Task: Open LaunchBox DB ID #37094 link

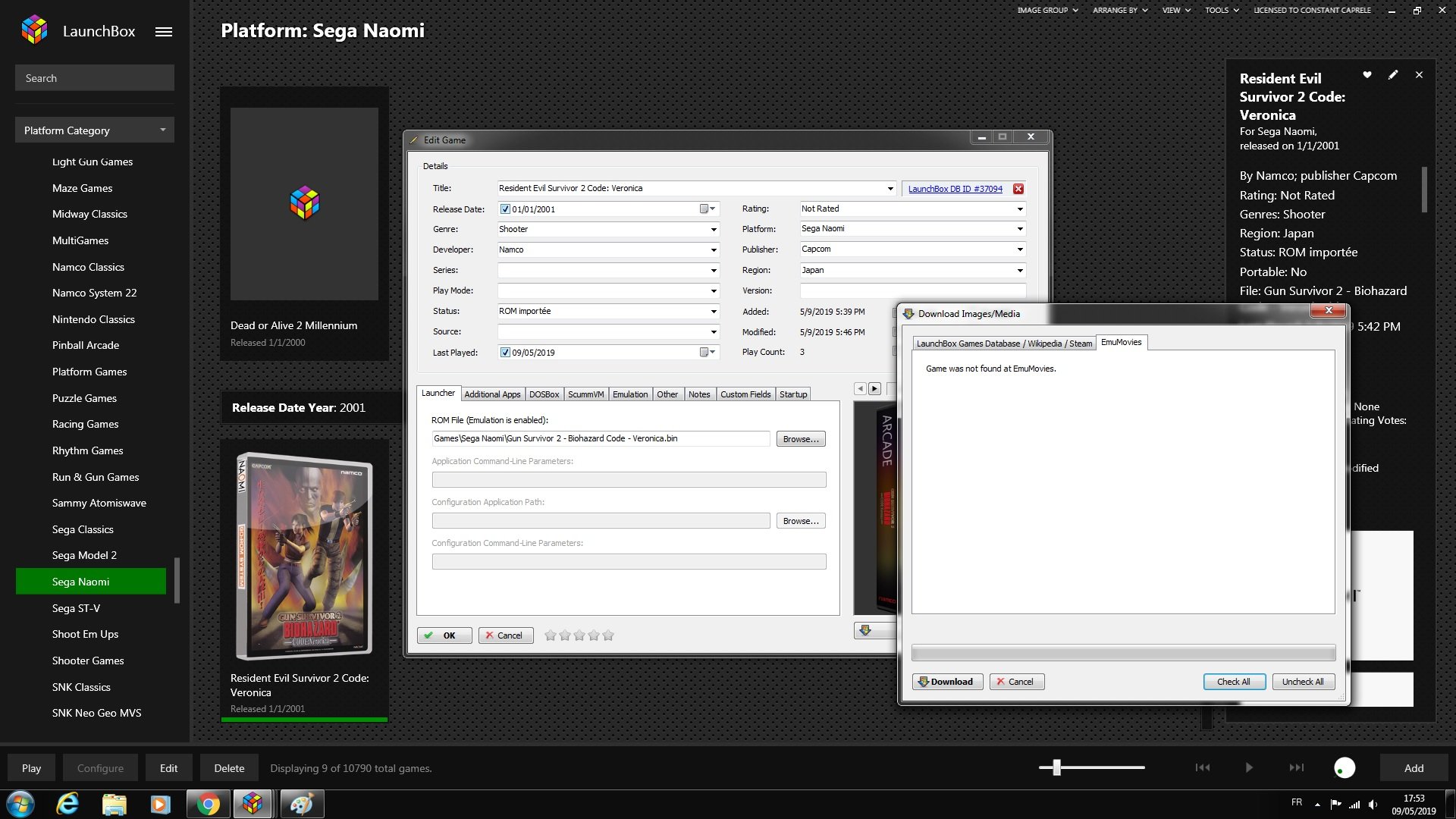Action: (955, 189)
